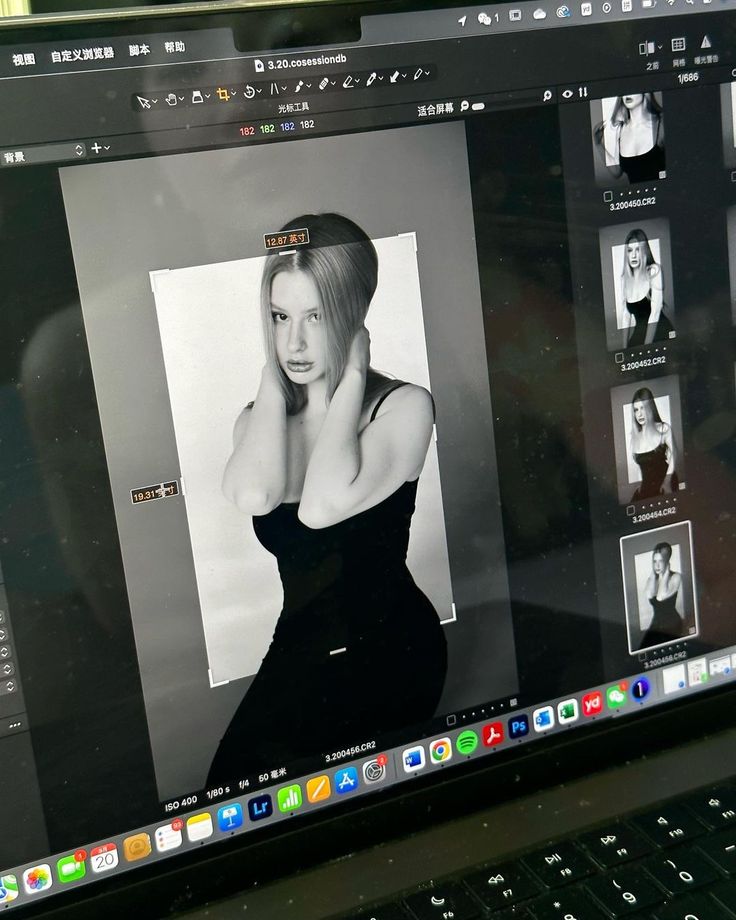Select the pointer Select cursor tool

(x=143, y=102)
